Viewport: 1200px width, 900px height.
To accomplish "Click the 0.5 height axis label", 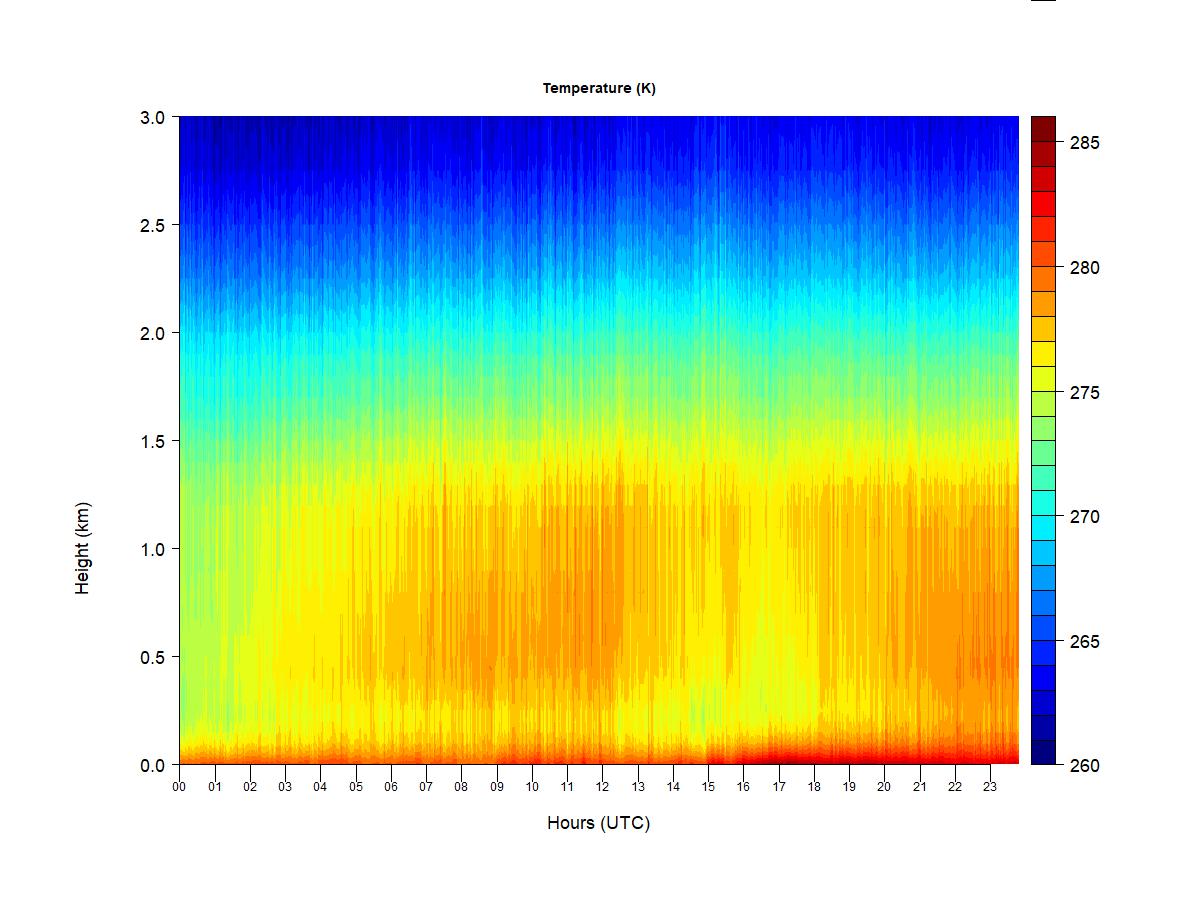I will 152,657.
